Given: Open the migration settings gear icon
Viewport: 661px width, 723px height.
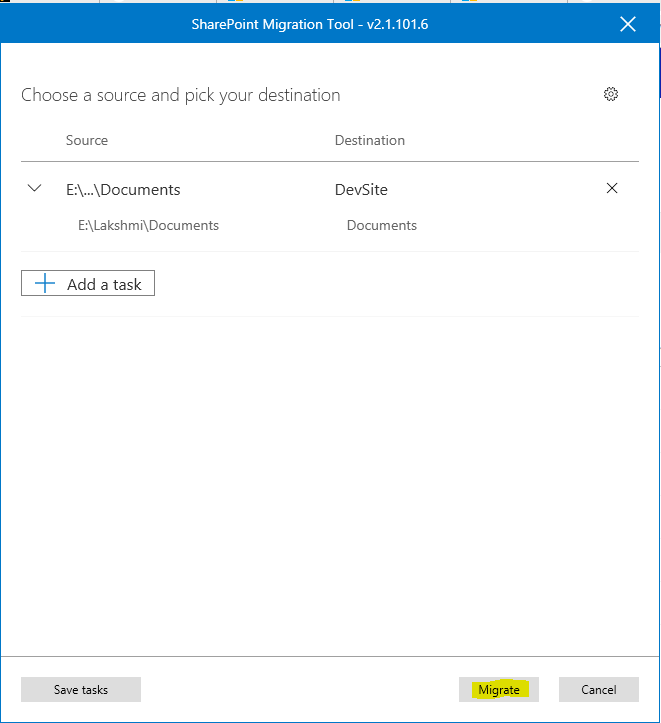Looking at the screenshot, I should click(x=611, y=94).
